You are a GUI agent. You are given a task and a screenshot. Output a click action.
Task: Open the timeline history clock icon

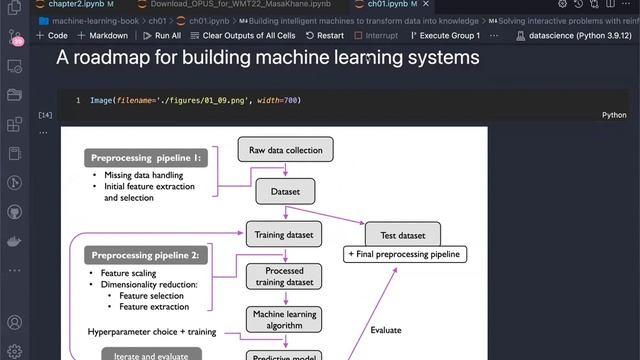pos(578,4)
